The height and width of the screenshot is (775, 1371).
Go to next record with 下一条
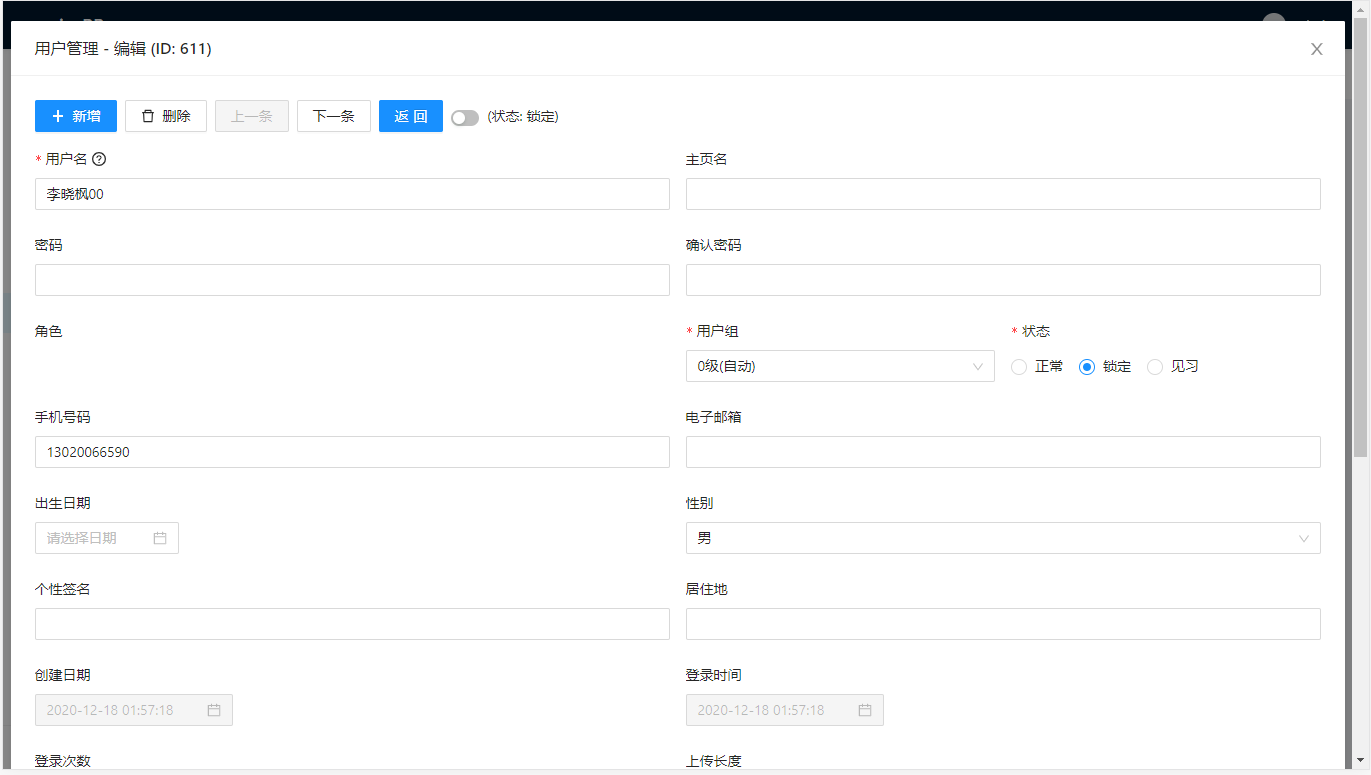coord(334,116)
